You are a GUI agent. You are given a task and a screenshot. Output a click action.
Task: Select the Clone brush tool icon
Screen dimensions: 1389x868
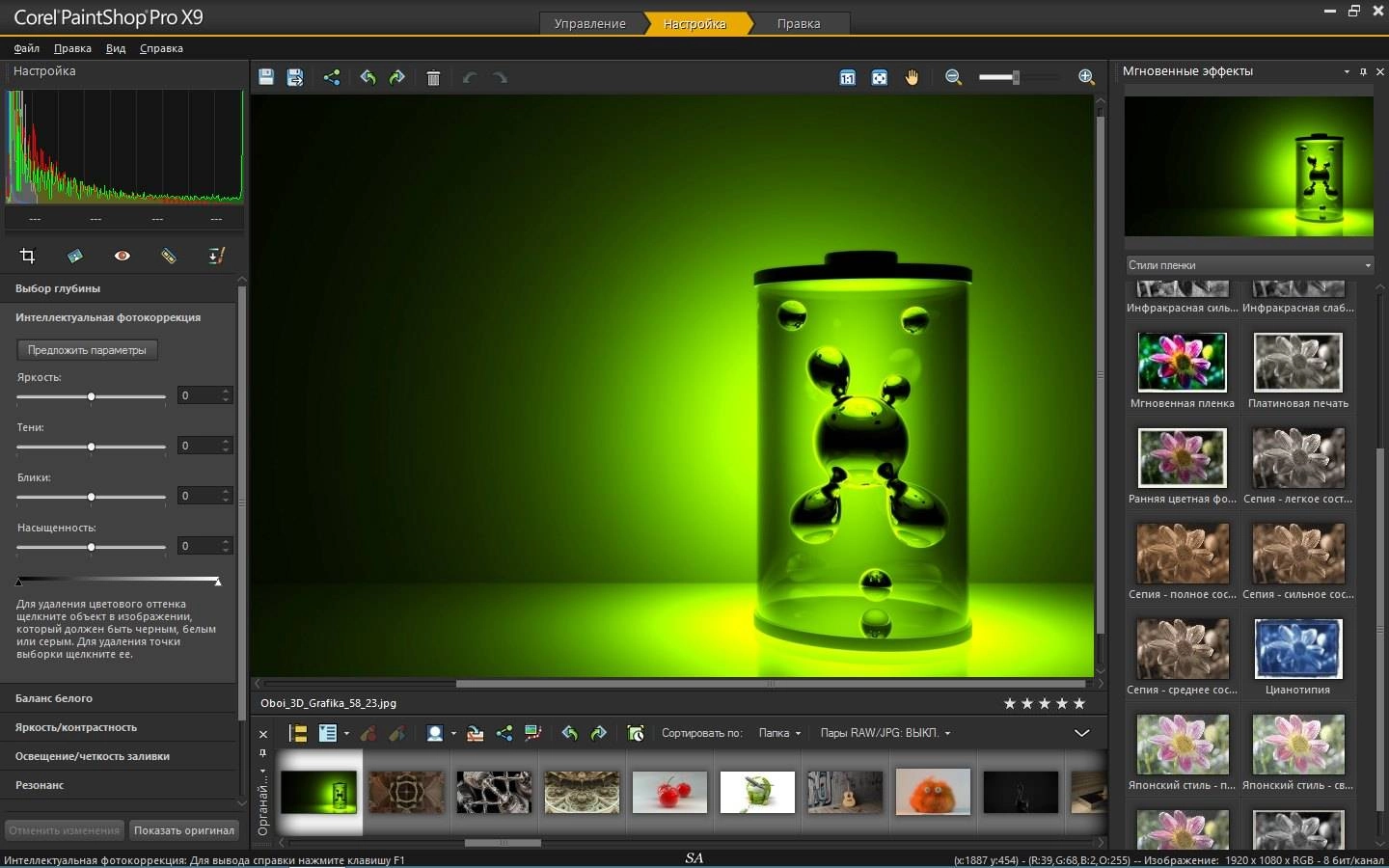click(x=216, y=256)
